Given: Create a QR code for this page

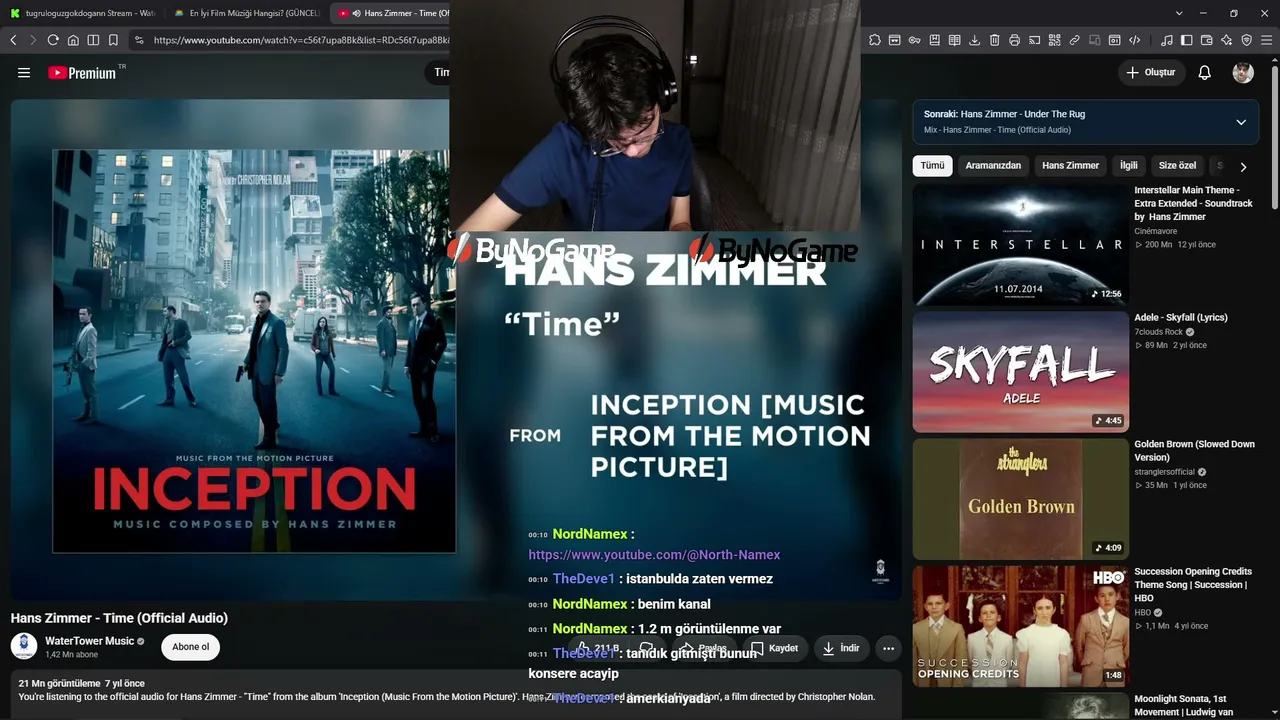Looking at the screenshot, I should pyautogui.click(x=1055, y=40).
